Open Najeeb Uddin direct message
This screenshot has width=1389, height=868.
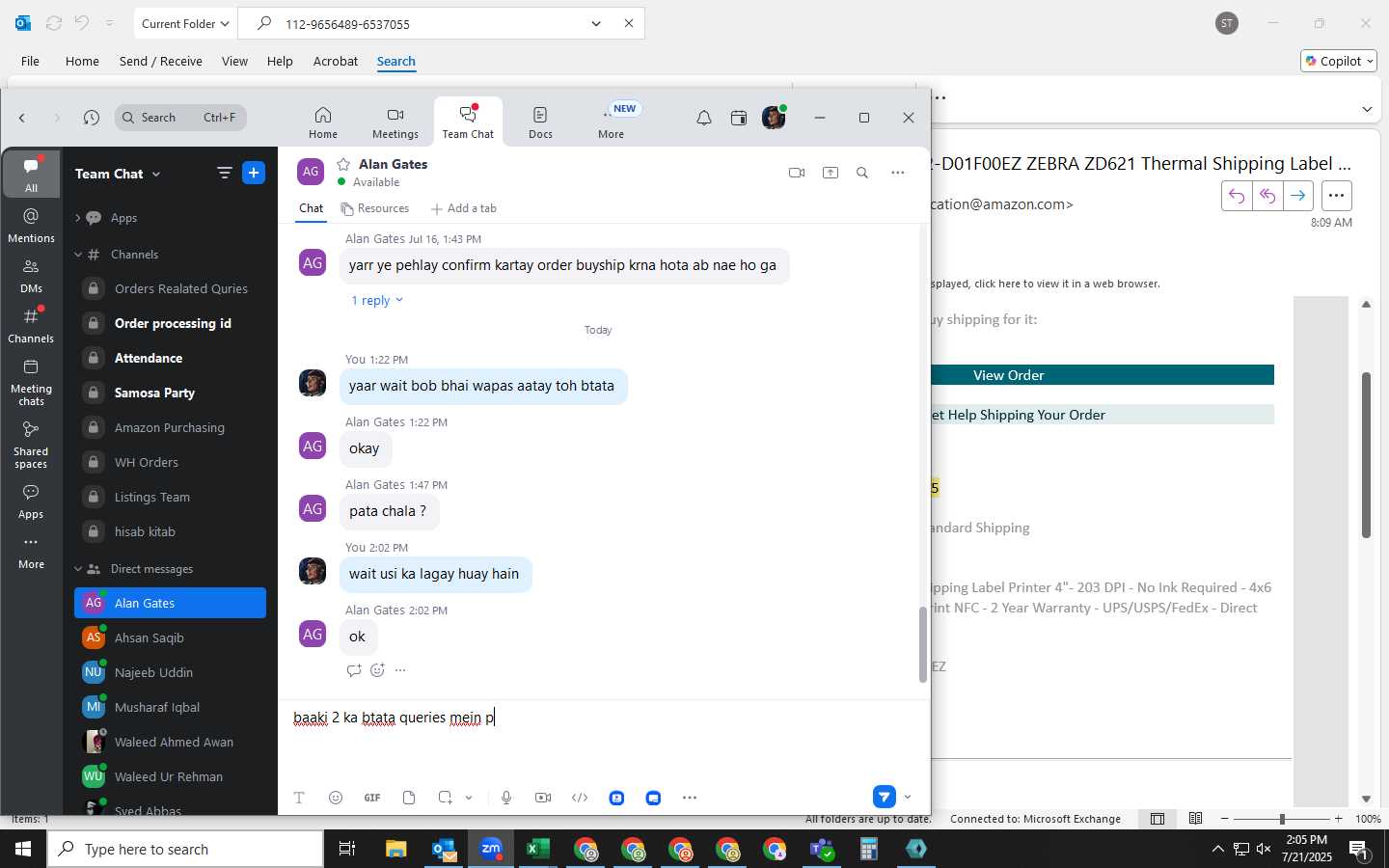[x=170, y=672]
